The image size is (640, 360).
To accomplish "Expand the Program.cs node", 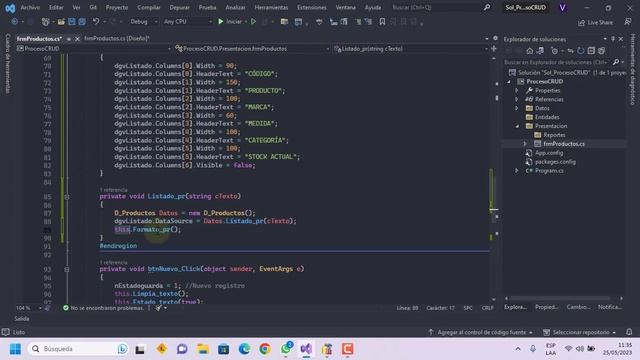I will tap(517, 171).
